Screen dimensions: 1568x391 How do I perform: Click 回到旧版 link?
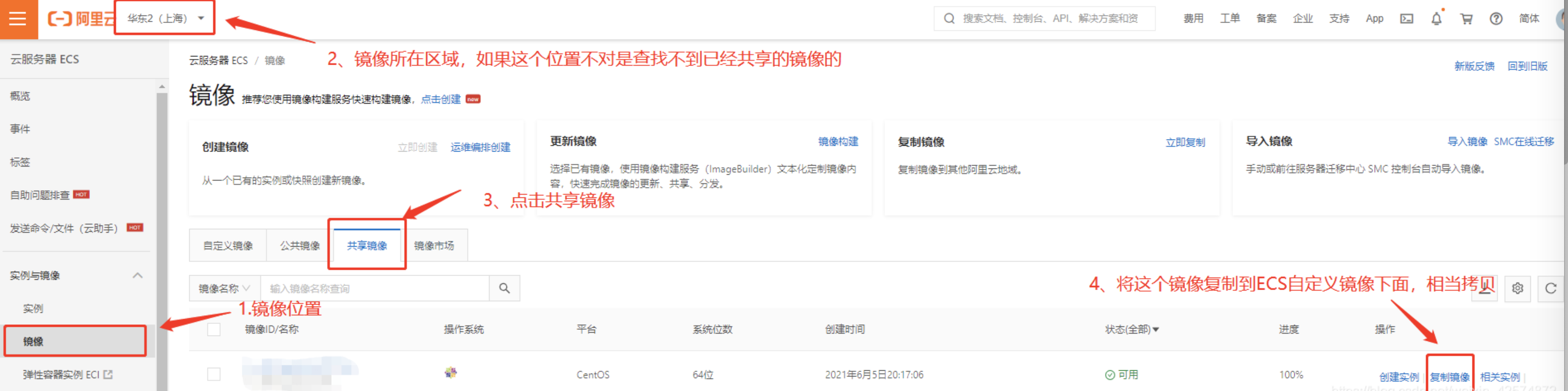(x=1527, y=66)
